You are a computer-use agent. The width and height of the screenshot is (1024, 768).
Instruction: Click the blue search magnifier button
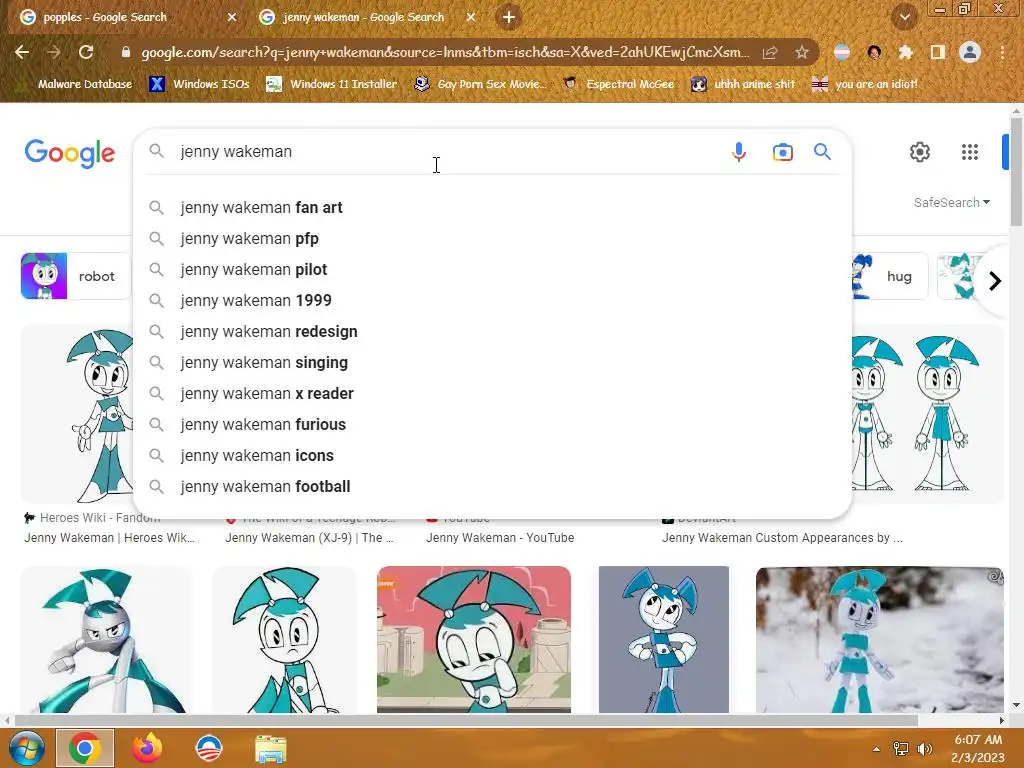point(822,152)
